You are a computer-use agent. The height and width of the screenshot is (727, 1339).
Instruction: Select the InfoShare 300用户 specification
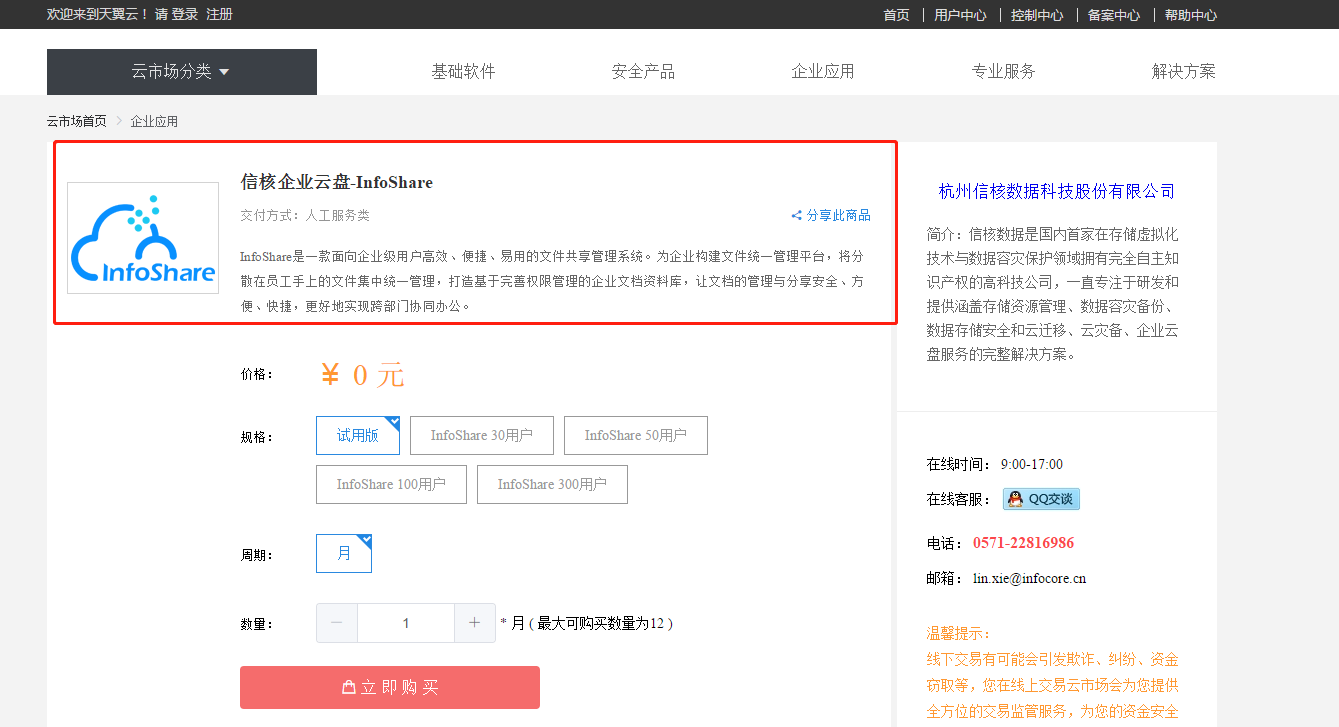(552, 484)
